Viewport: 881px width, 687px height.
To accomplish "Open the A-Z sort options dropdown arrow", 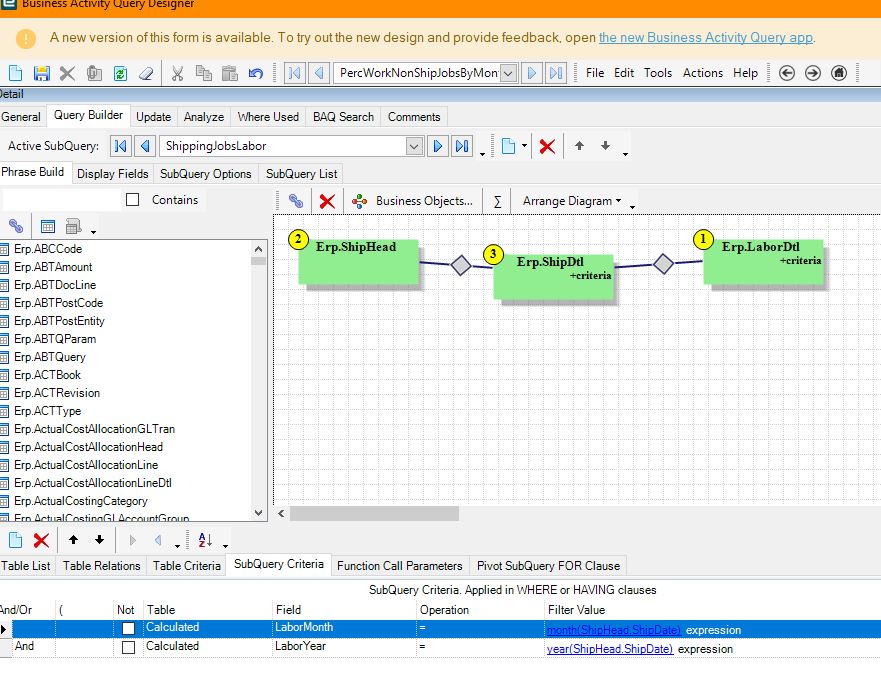I will [x=225, y=545].
